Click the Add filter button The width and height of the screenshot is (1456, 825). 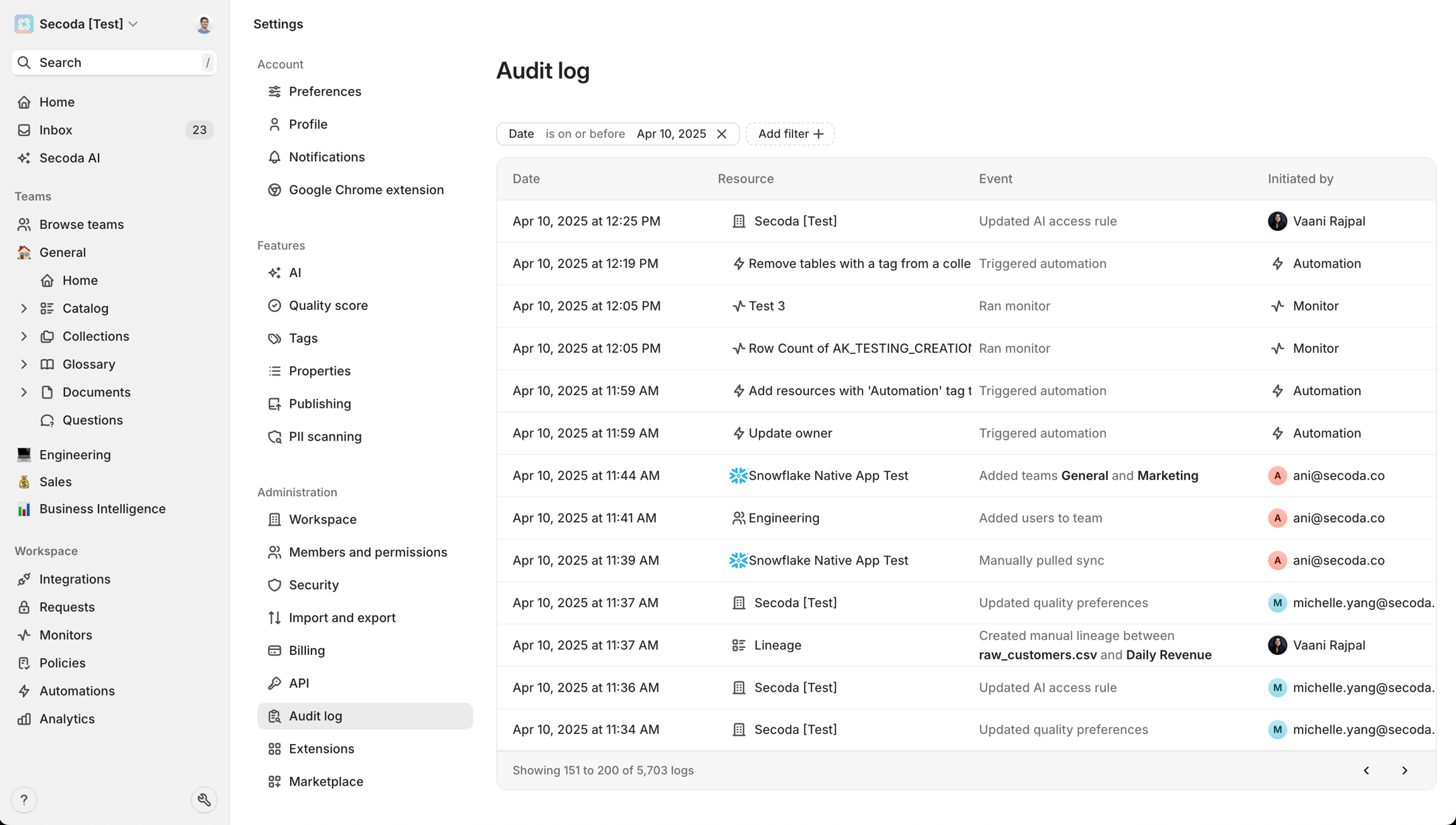tap(790, 134)
